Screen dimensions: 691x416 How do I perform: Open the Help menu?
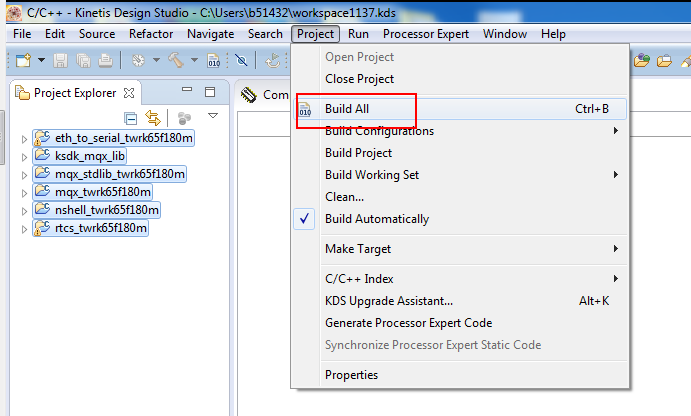[x=553, y=34]
